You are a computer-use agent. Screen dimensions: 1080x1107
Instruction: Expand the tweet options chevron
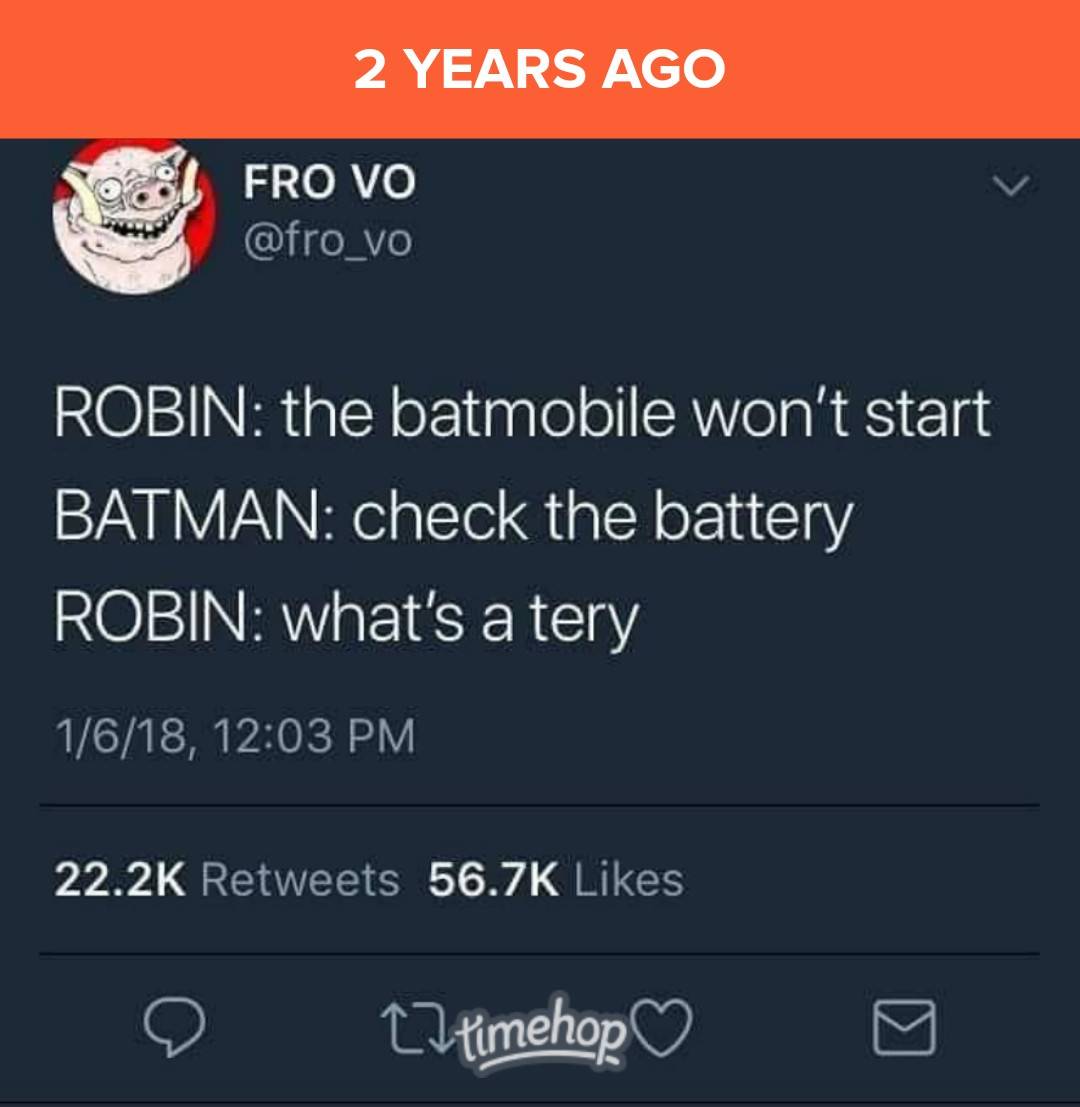click(1011, 185)
